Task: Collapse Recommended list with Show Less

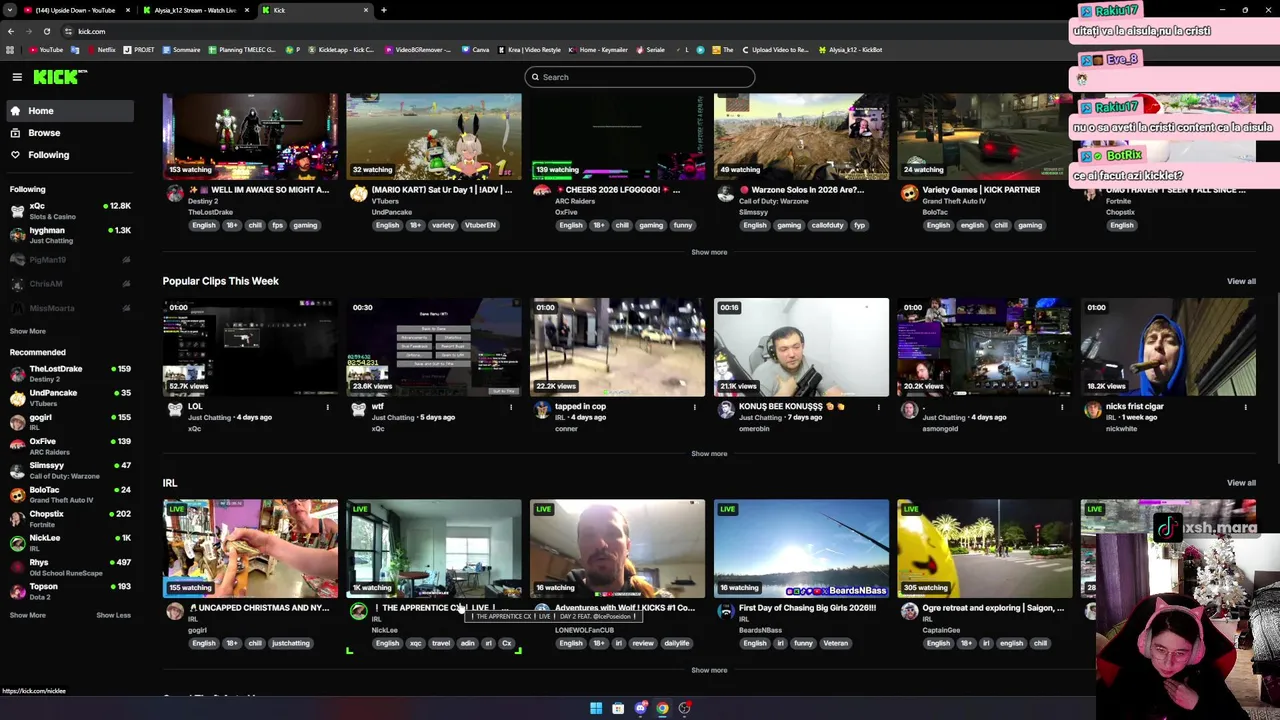Action: pos(113,615)
